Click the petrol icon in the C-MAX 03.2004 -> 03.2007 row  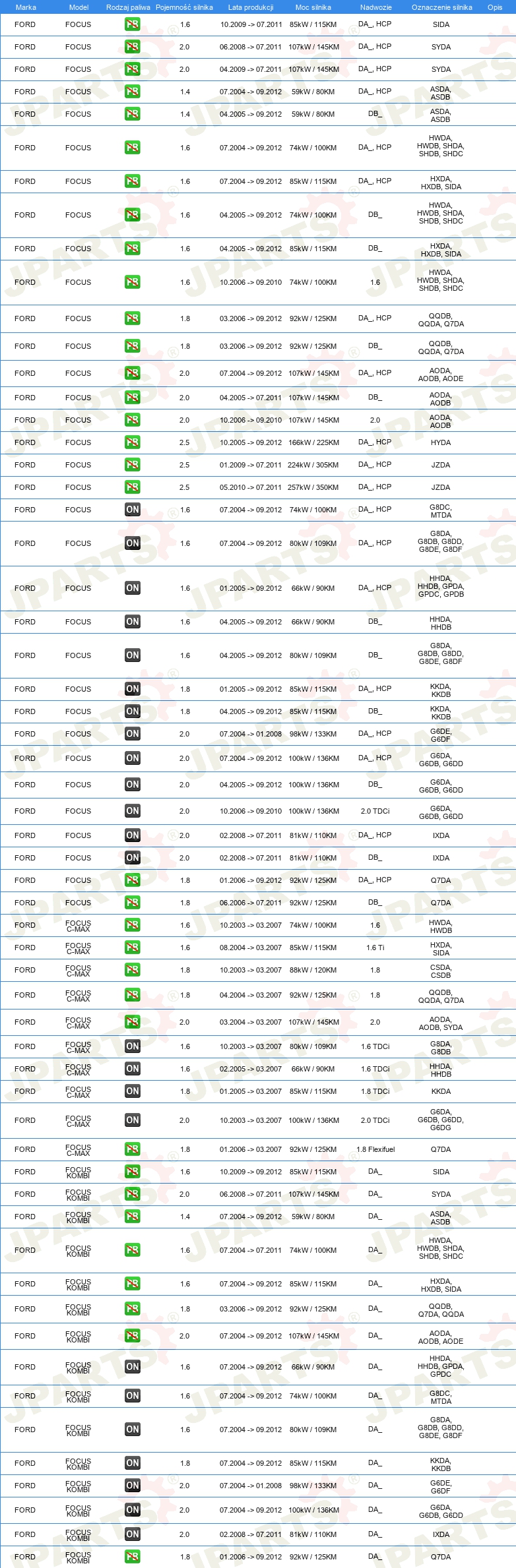[x=133, y=1022]
